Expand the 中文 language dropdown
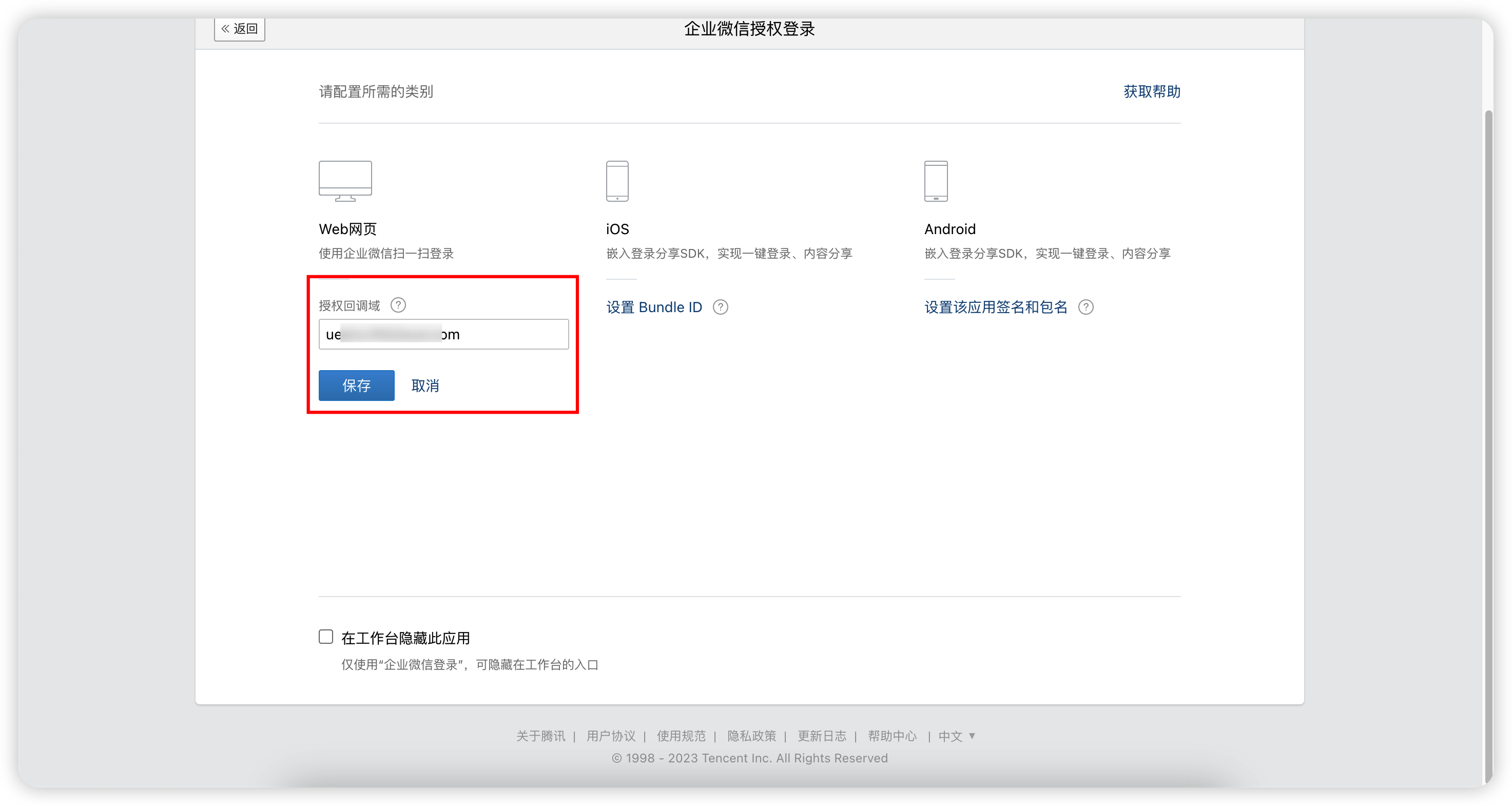 [x=957, y=736]
